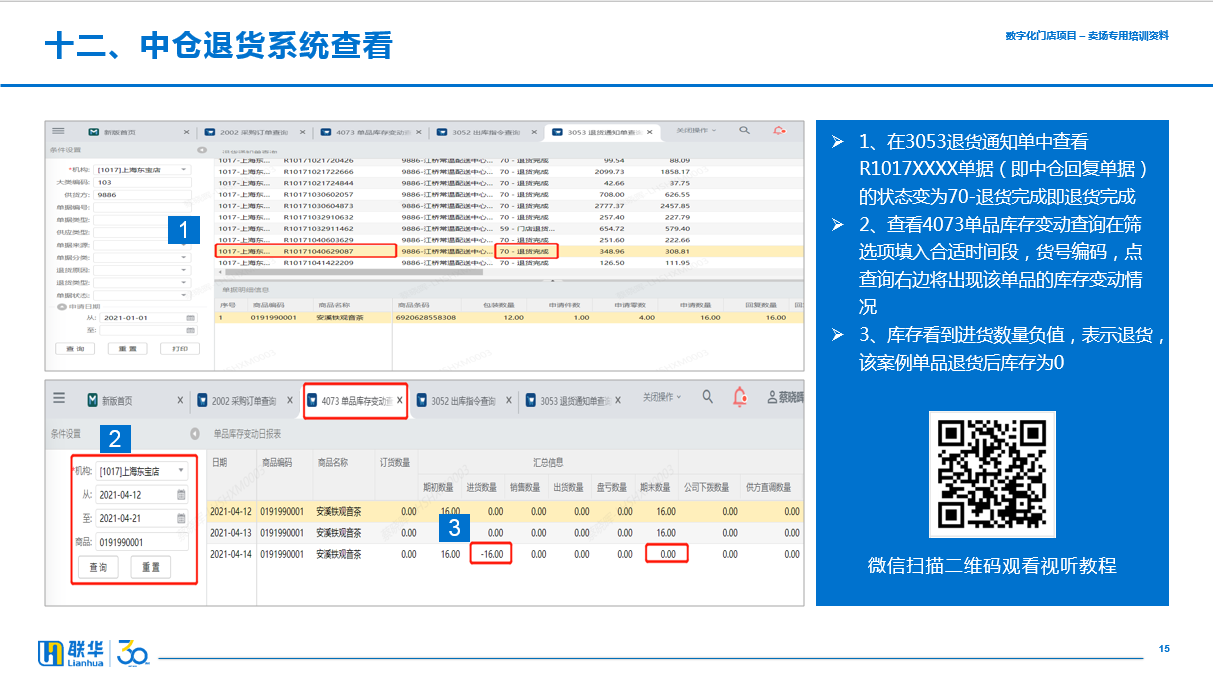This screenshot has height=685, width=1213.
Task: Expand 机构 dropdown in 4073 stock-change window
Action: (181, 471)
